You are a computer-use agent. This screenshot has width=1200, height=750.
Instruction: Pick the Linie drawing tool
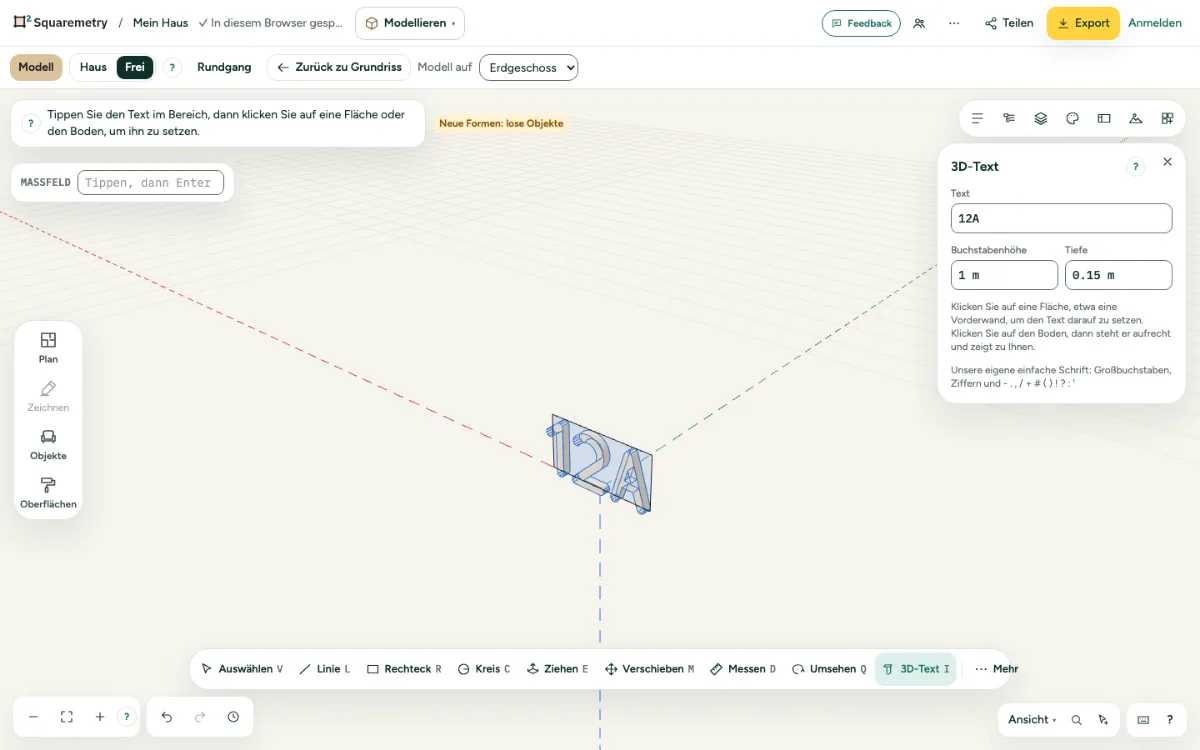click(325, 669)
